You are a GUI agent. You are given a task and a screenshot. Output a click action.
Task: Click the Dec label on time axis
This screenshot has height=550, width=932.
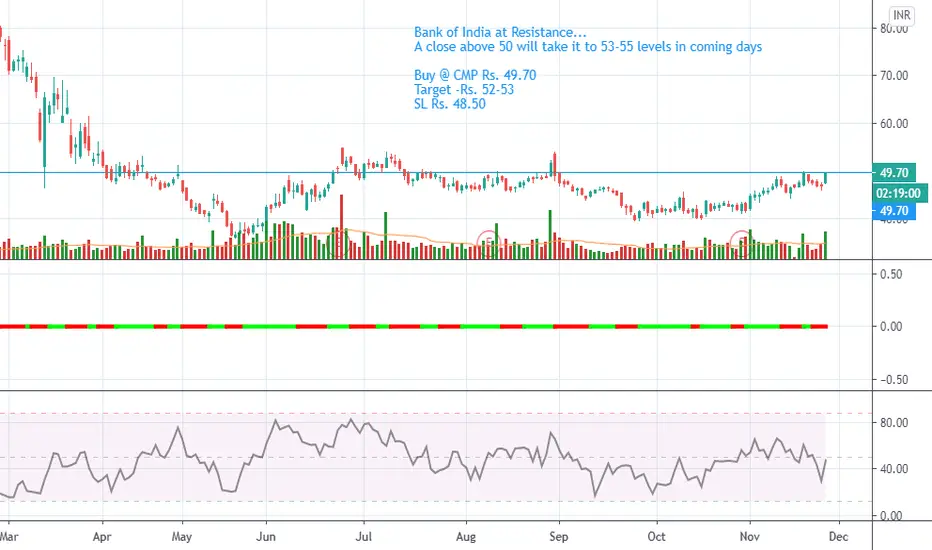838,537
